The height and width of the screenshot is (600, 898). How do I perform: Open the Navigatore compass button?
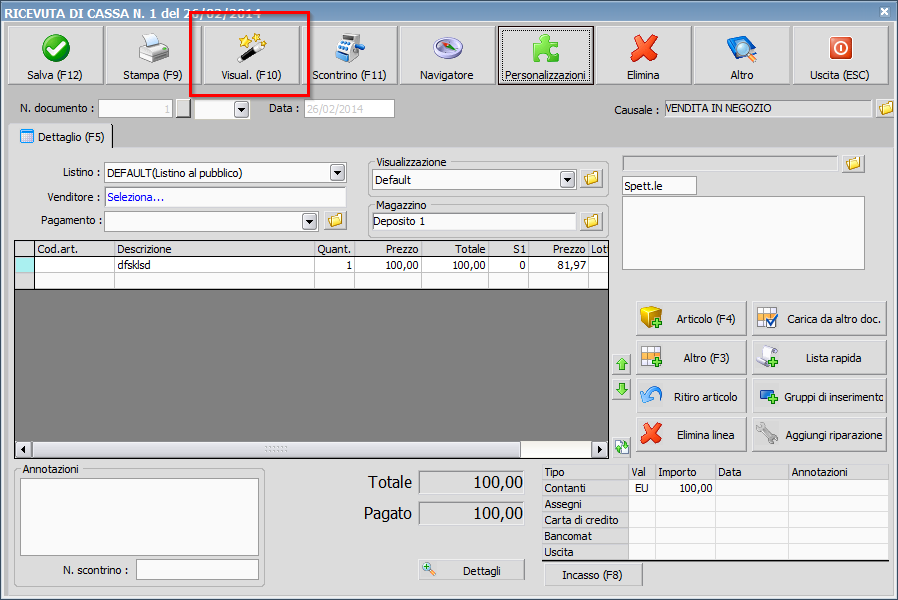click(447, 56)
